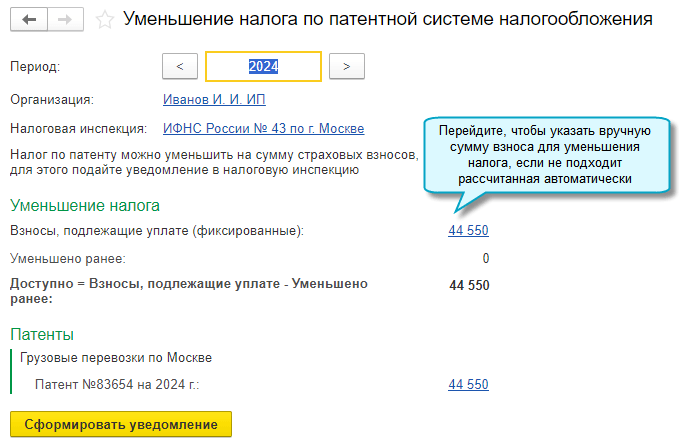Screen dimensions: 679x445
Task: Click the bold available amount 44 550
Action: click(x=469, y=285)
